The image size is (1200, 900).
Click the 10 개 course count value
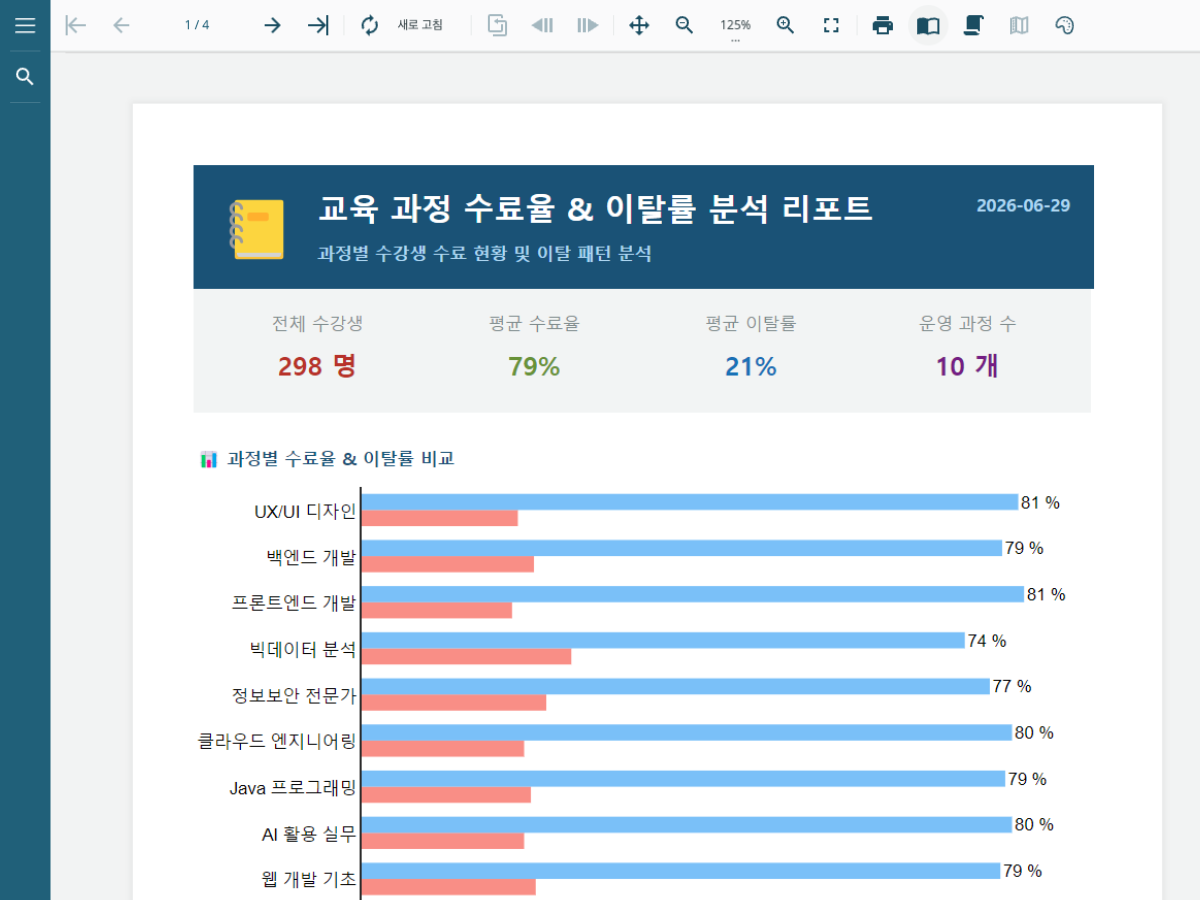[x=967, y=366]
